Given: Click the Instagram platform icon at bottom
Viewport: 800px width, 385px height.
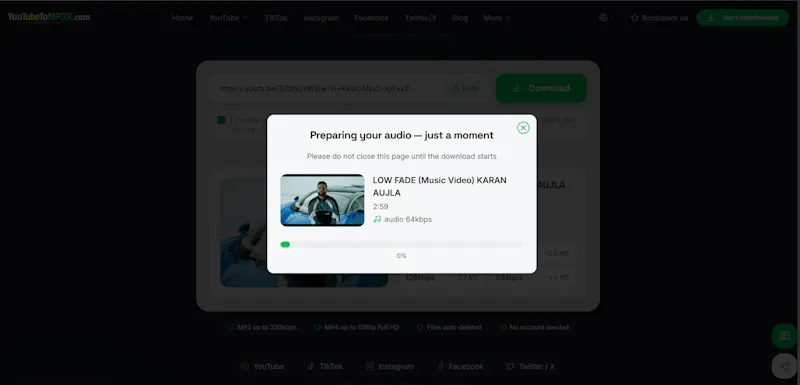Looking at the screenshot, I should (x=370, y=366).
